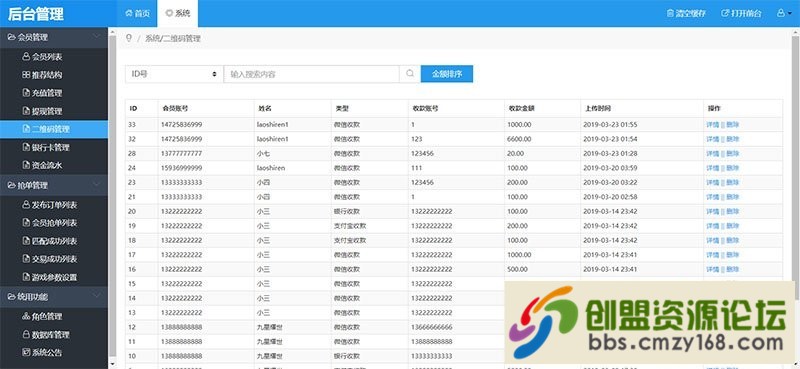Viewport: 800px width, 369px height.
Task: Click name laoshiren in ID 24 row
Action: 271,168
